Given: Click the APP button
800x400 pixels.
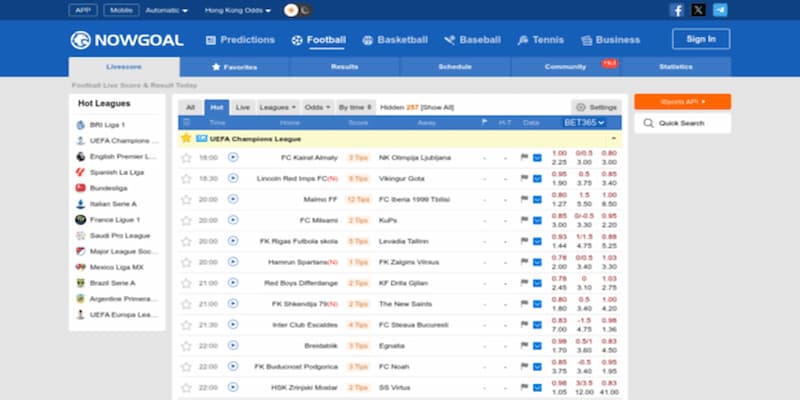Looking at the screenshot, I should [x=83, y=10].
